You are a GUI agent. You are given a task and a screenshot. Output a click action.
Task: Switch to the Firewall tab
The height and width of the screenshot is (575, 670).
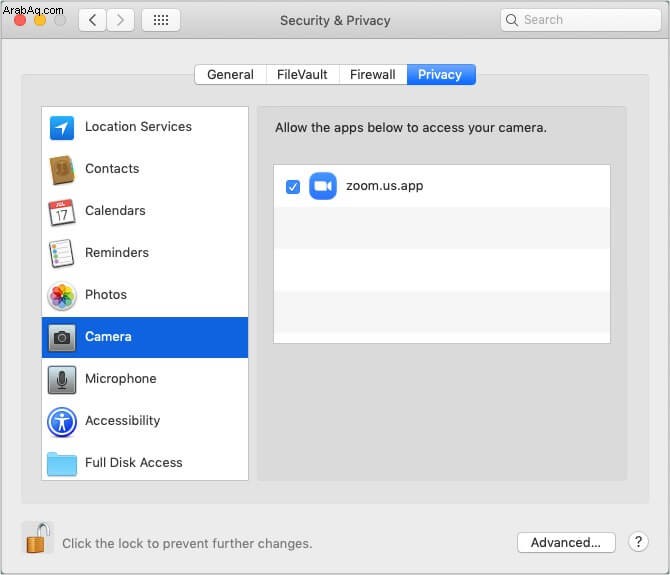tap(373, 75)
